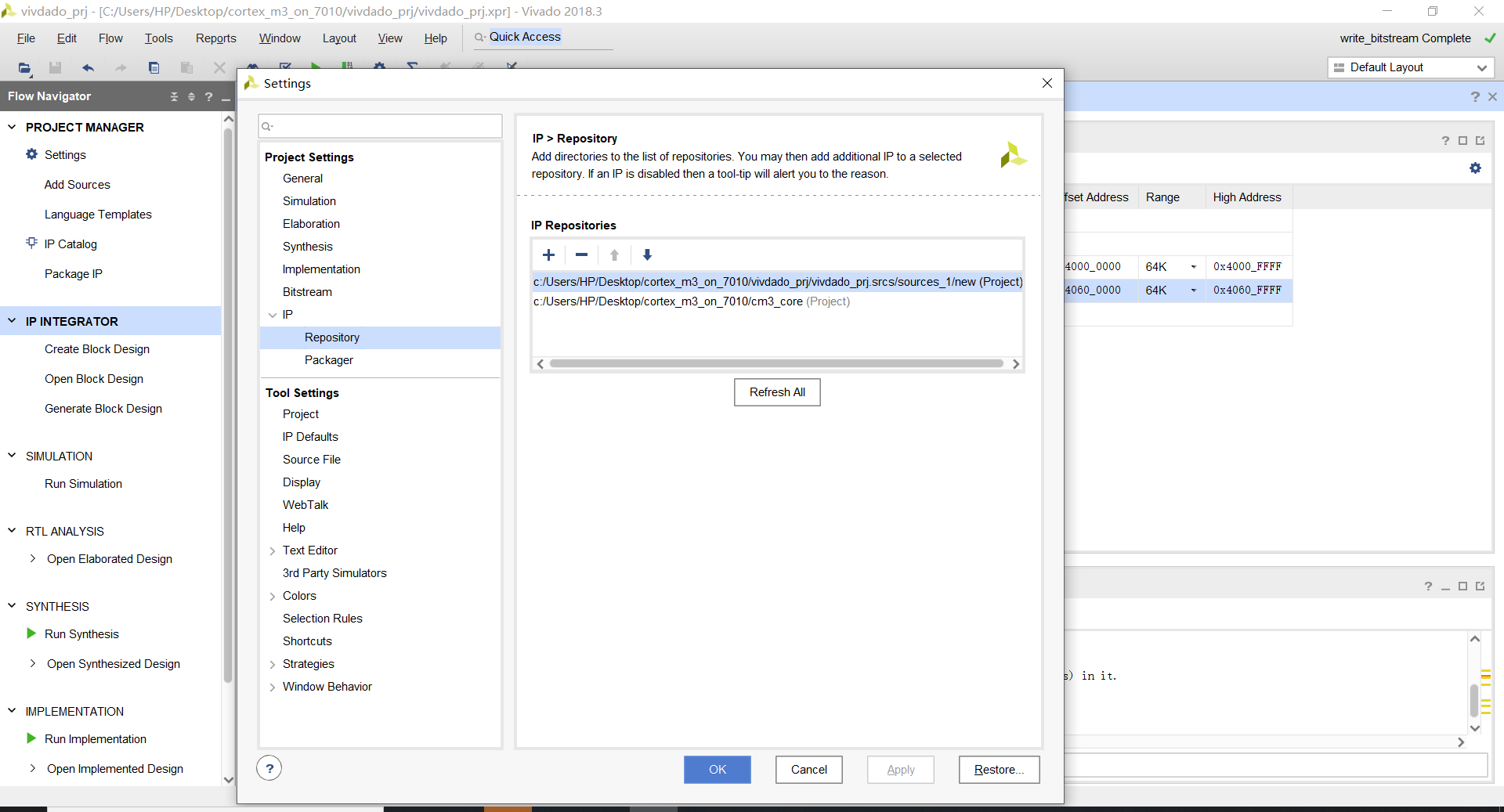
Task: Expand Window Behavior in Tool Settings
Action: point(272,687)
